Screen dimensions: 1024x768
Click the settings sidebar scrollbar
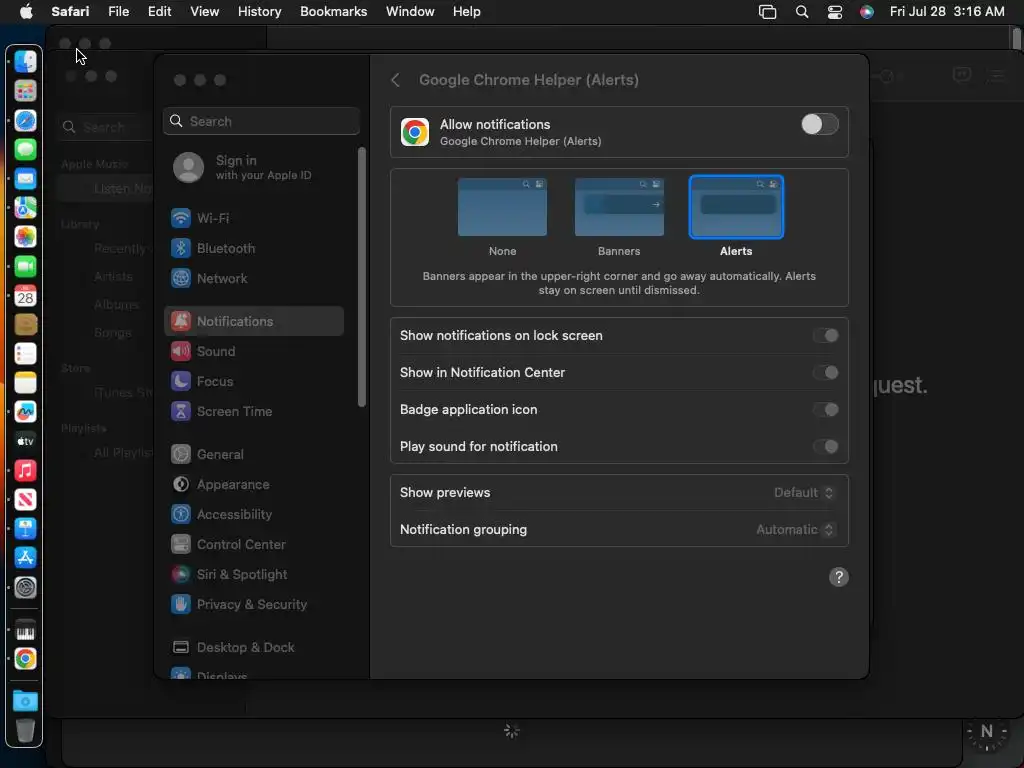click(x=362, y=278)
